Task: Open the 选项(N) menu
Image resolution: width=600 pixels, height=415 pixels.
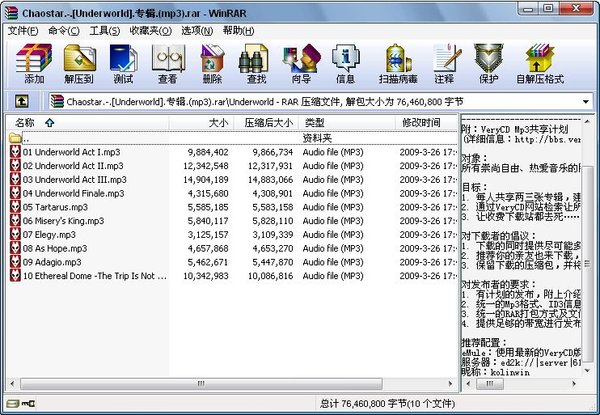Action: click(197, 31)
